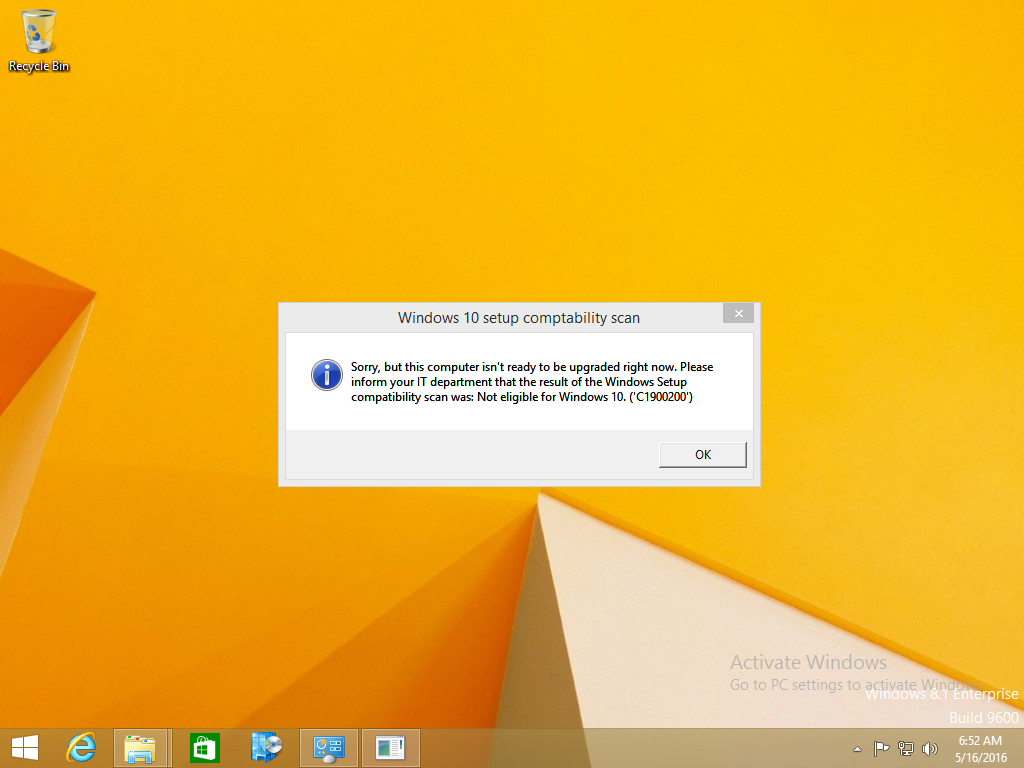Show hidden tray icons arrow
1024x768 pixels.
[857, 749]
